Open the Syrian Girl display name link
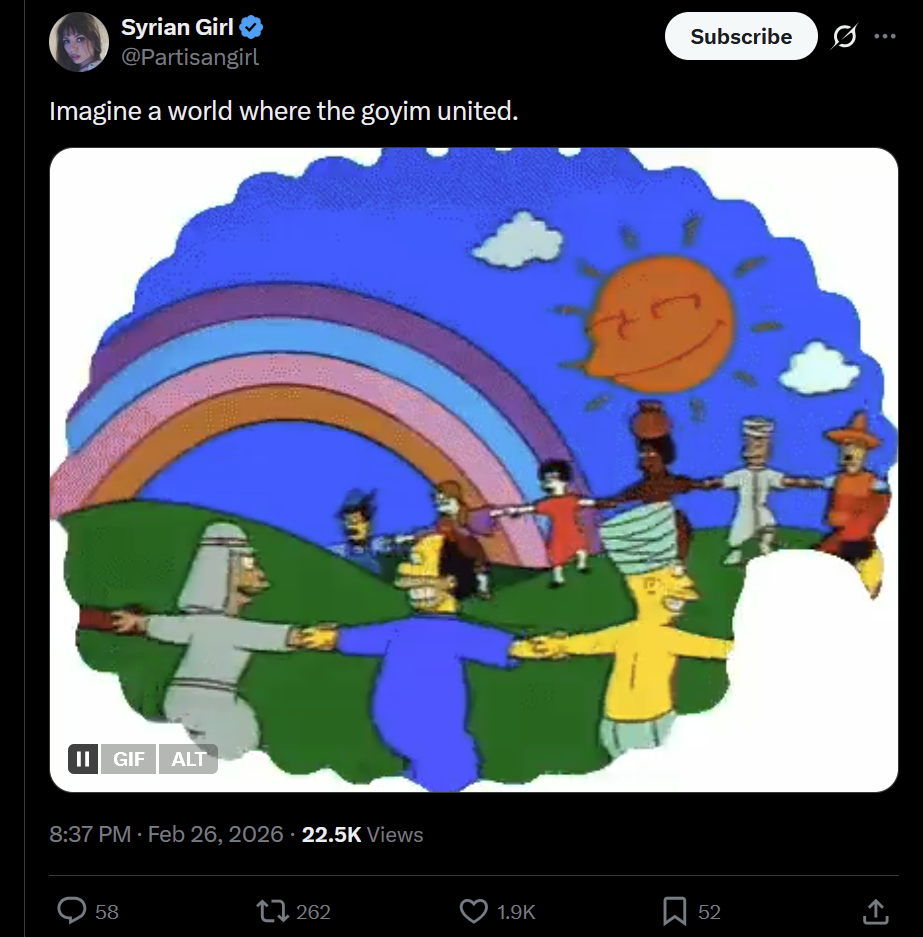Viewport: 923px width, 937px height. tap(177, 27)
